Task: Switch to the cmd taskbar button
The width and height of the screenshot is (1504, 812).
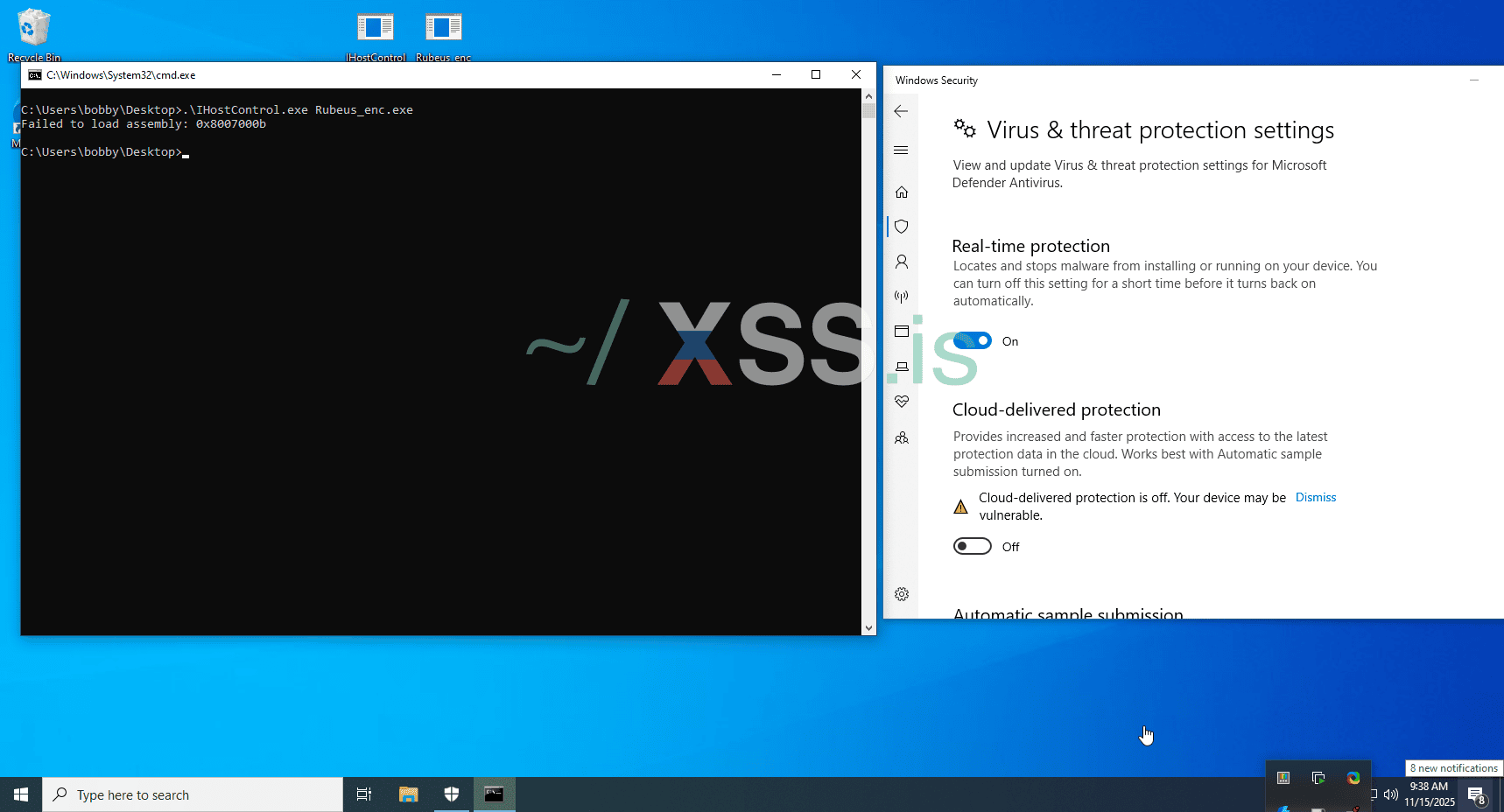Action: pyautogui.click(x=495, y=794)
